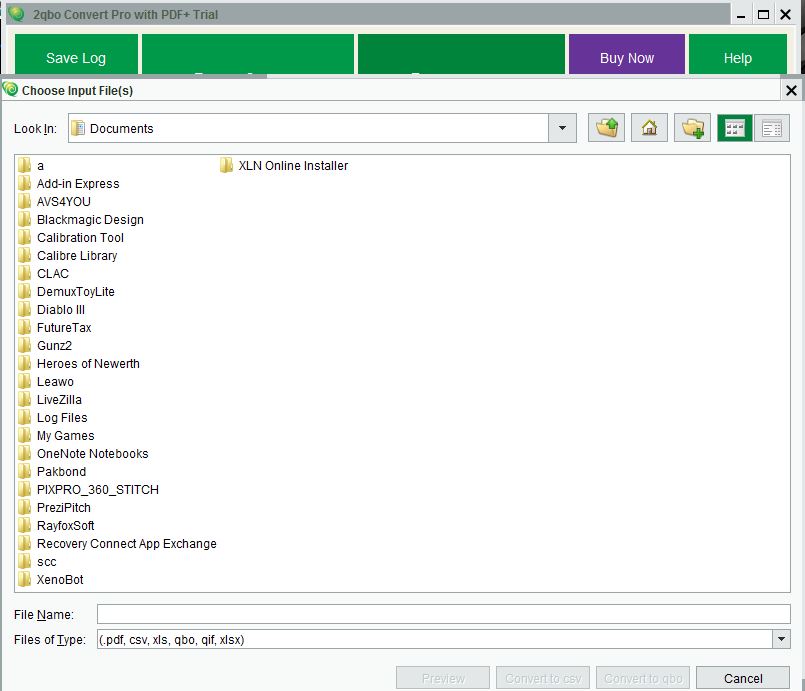Select the CLAC folder
This screenshot has height=691, width=805.
(x=43, y=273)
